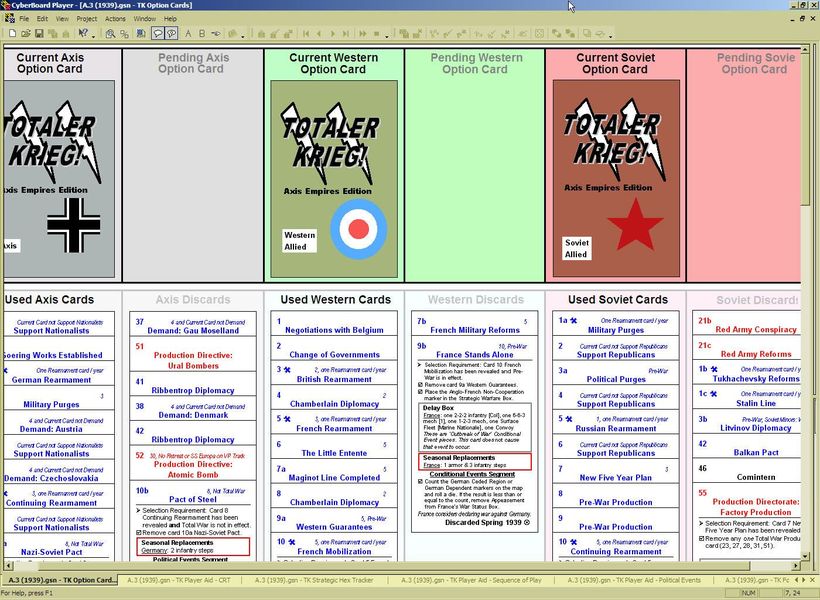This screenshot has width=820, height=600.
Task: Activate the context help pointer icon
Action: [x=83, y=33]
